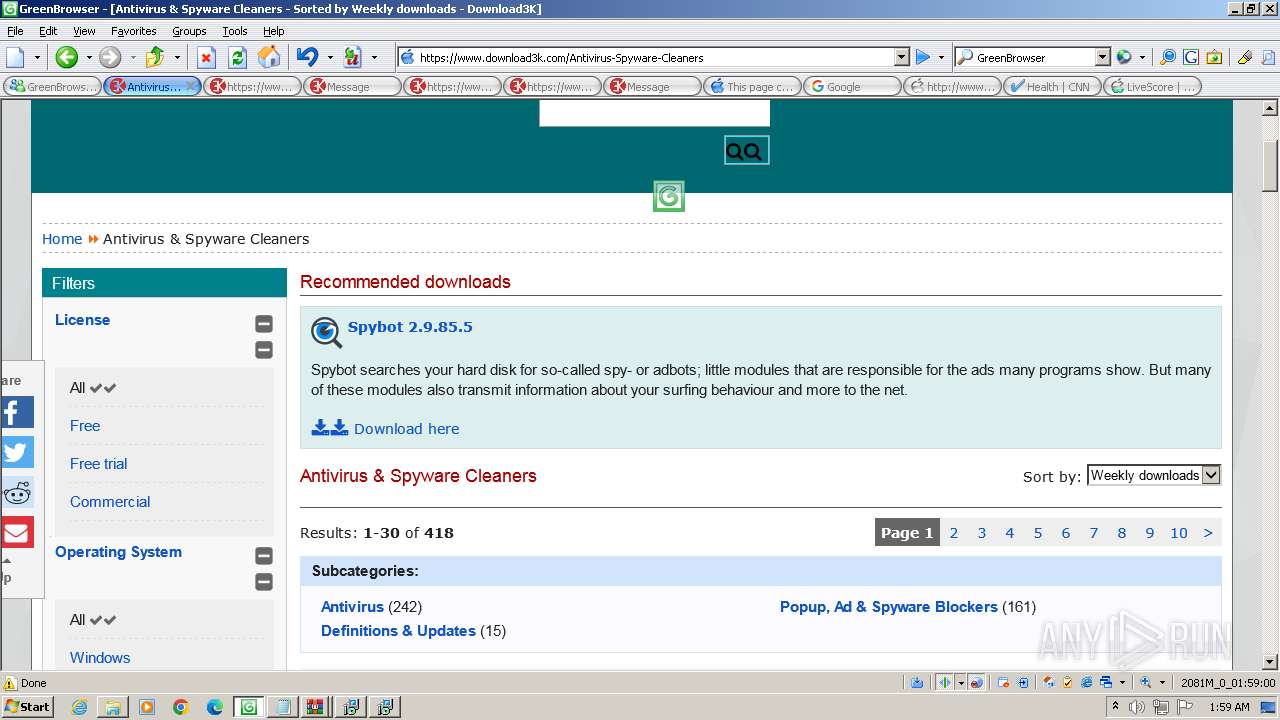Click the green G logo in header

click(x=669, y=197)
